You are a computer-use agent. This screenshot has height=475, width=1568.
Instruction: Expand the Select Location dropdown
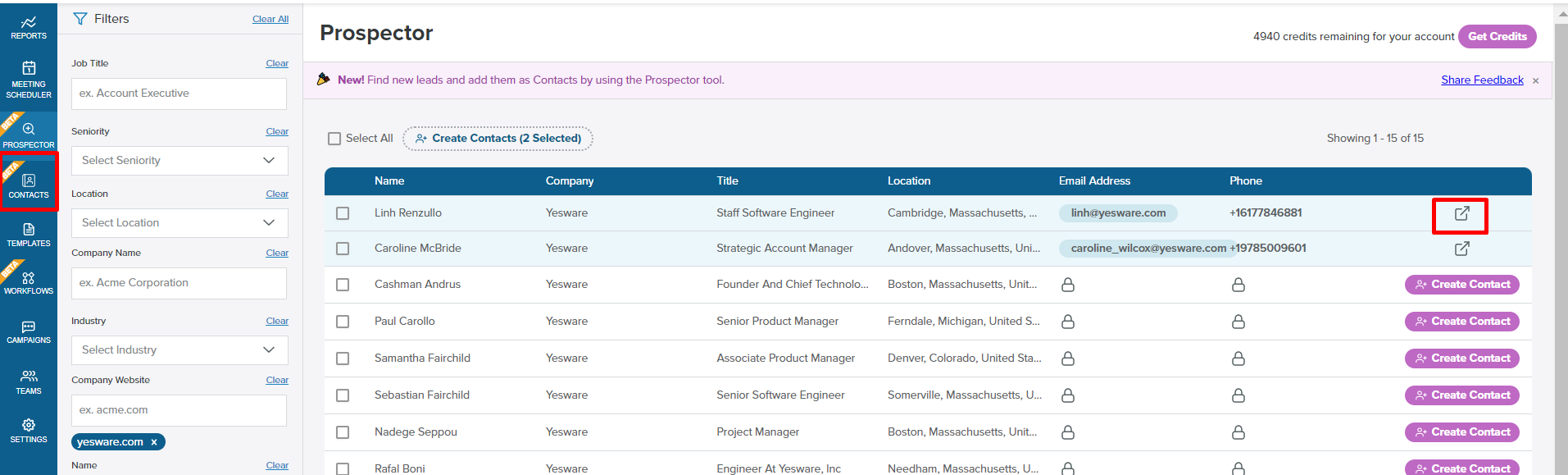(x=180, y=223)
